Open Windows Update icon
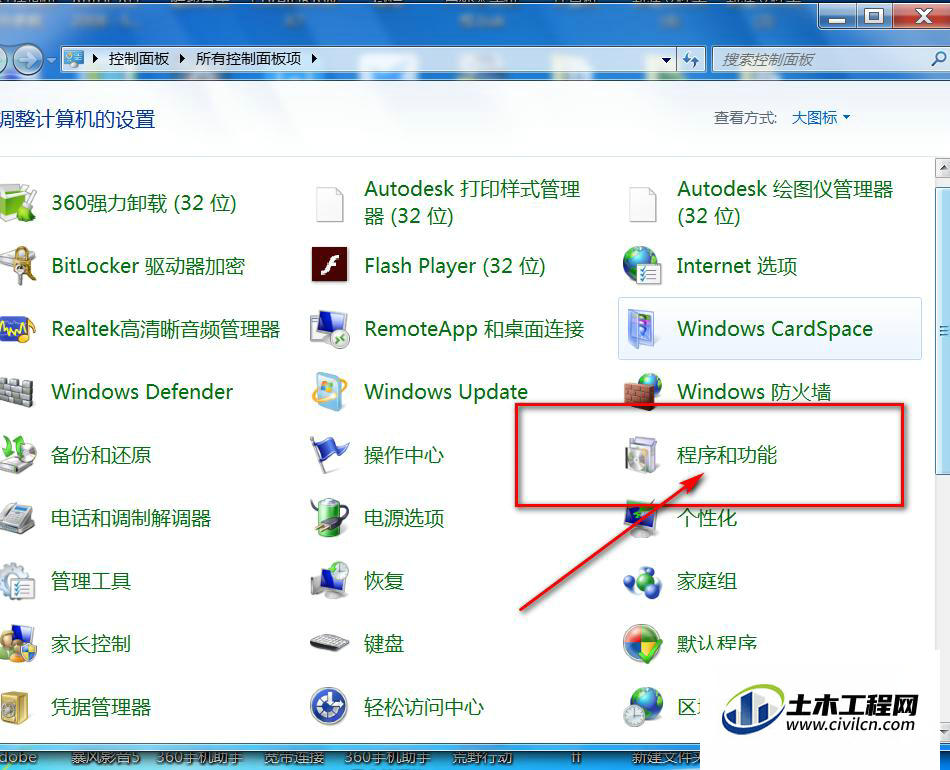Viewport: 950px width, 770px height. point(330,392)
